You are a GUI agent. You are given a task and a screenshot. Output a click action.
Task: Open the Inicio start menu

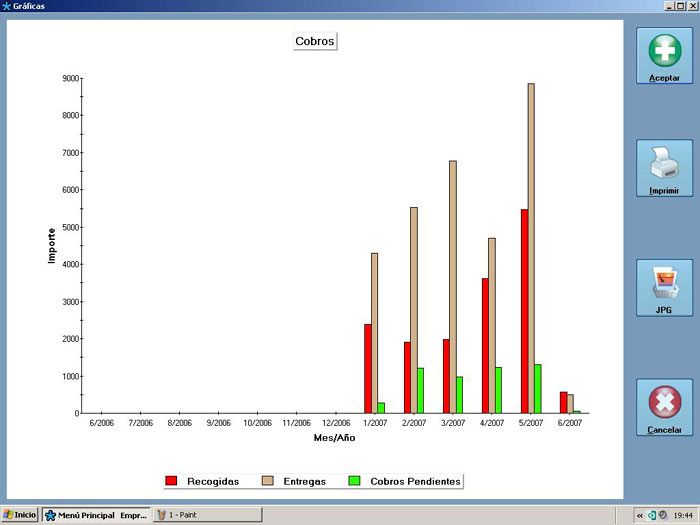pos(20,515)
